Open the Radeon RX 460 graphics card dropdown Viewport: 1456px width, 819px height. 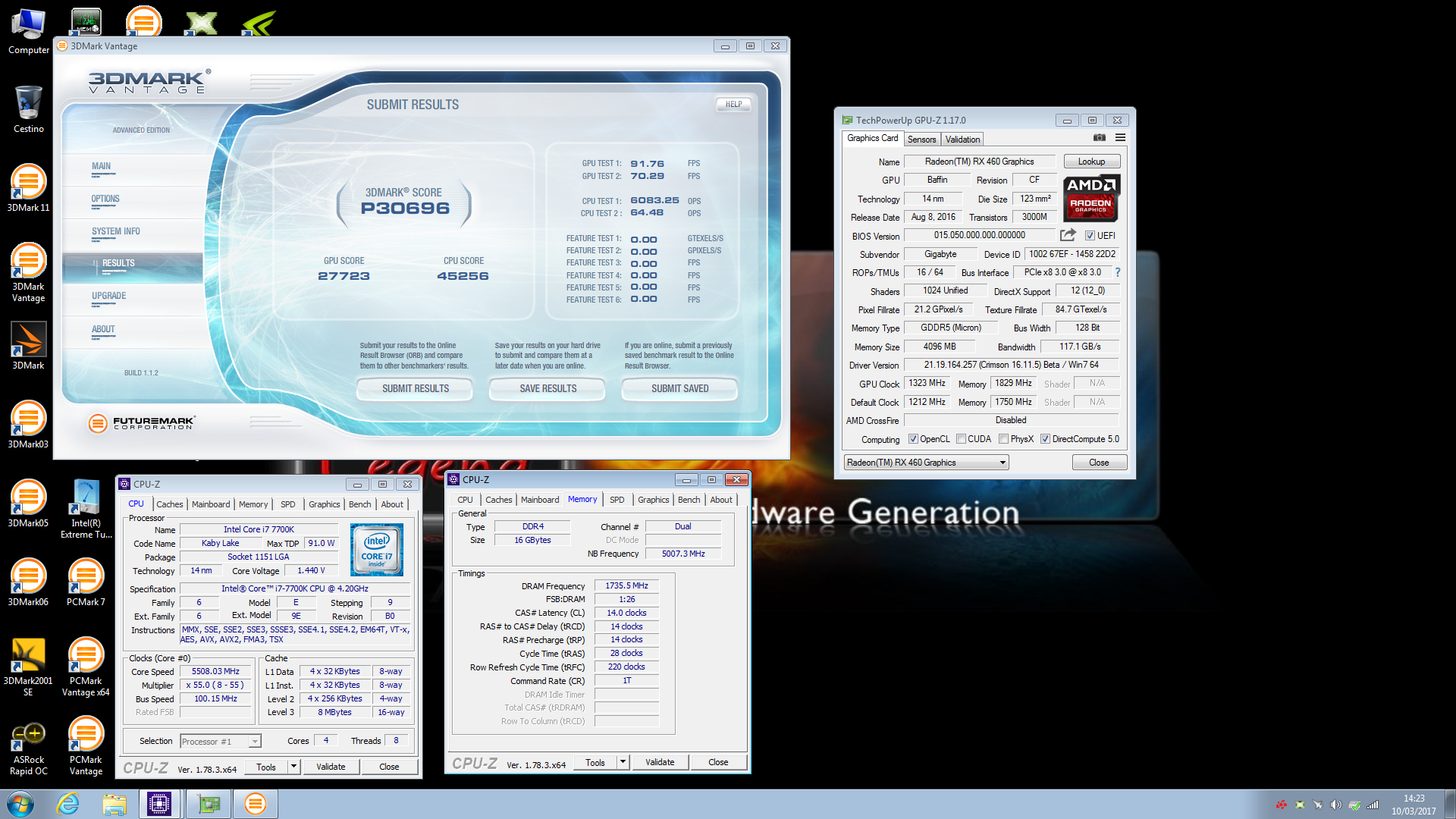(x=926, y=463)
